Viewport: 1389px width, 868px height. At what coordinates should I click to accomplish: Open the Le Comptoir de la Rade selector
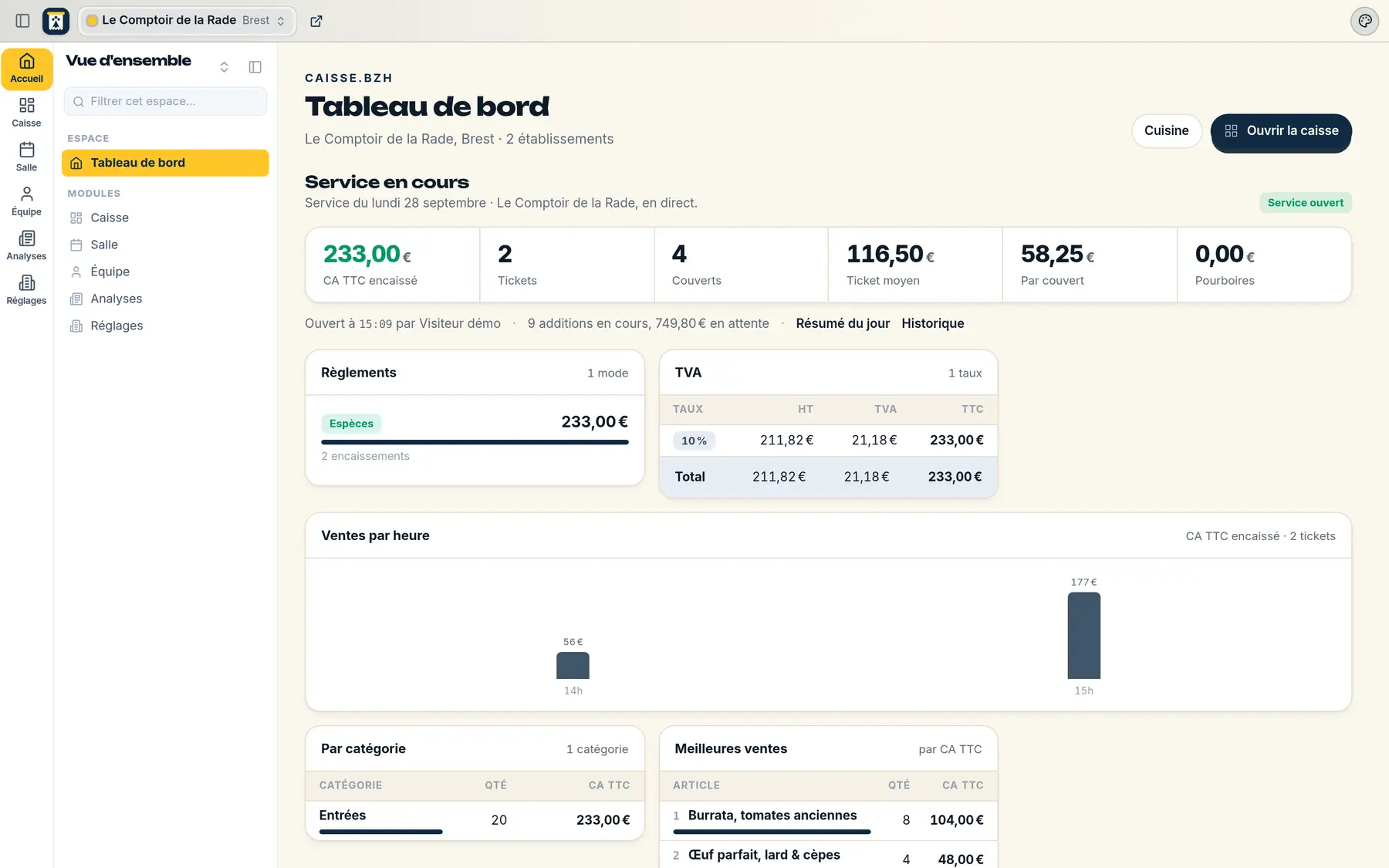tap(186, 21)
